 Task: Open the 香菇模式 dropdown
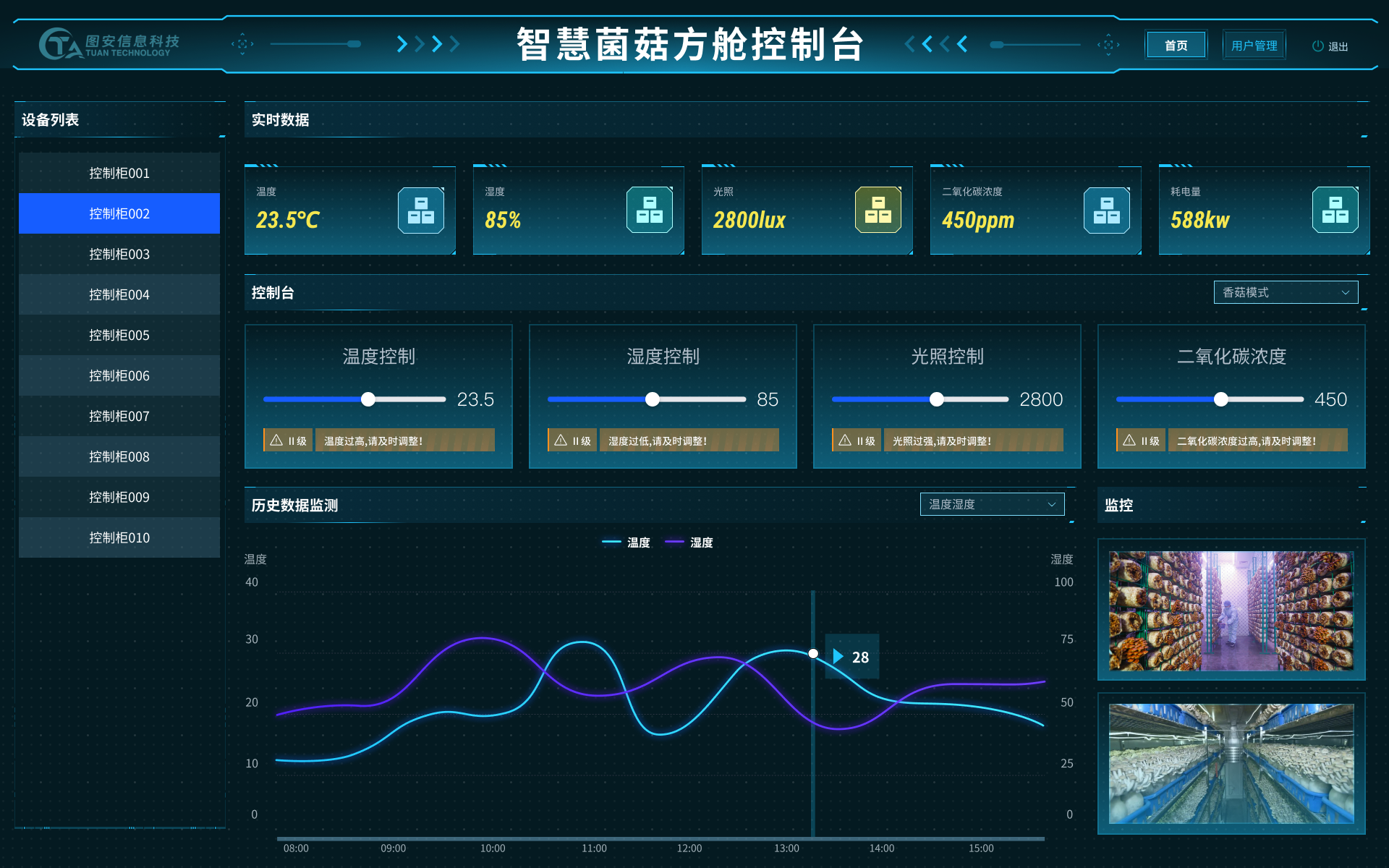tap(1286, 292)
